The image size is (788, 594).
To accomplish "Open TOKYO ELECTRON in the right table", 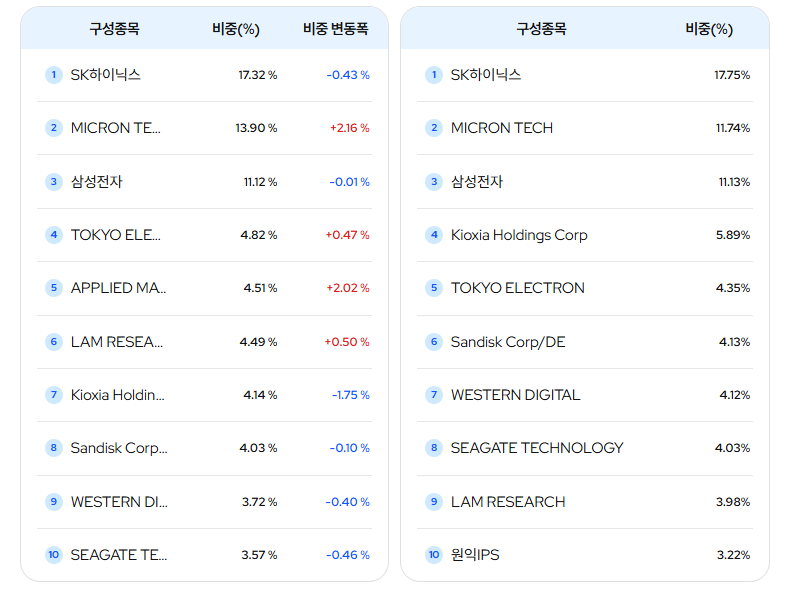I will [518, 288].
